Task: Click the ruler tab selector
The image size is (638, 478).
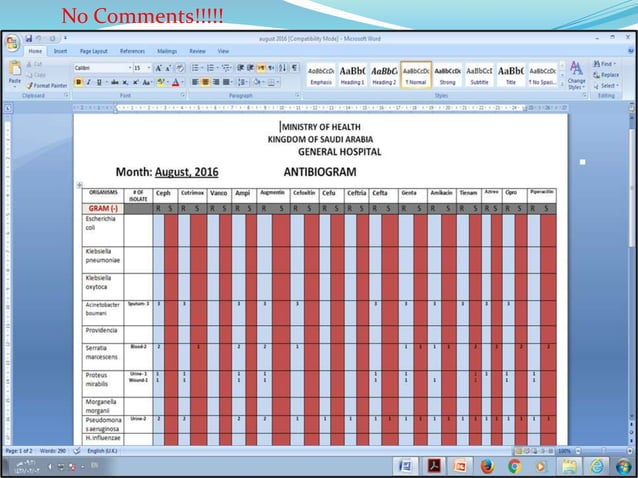Action: coord(8,108)
